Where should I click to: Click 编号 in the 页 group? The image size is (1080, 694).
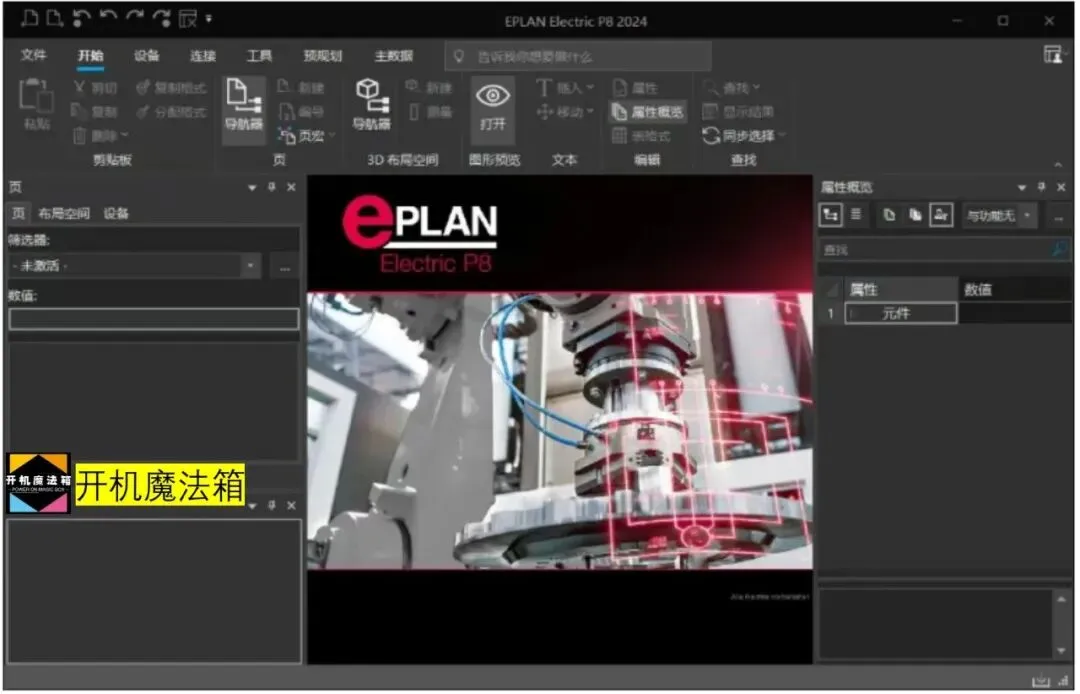pyautogui.click(x=301, y=112)
